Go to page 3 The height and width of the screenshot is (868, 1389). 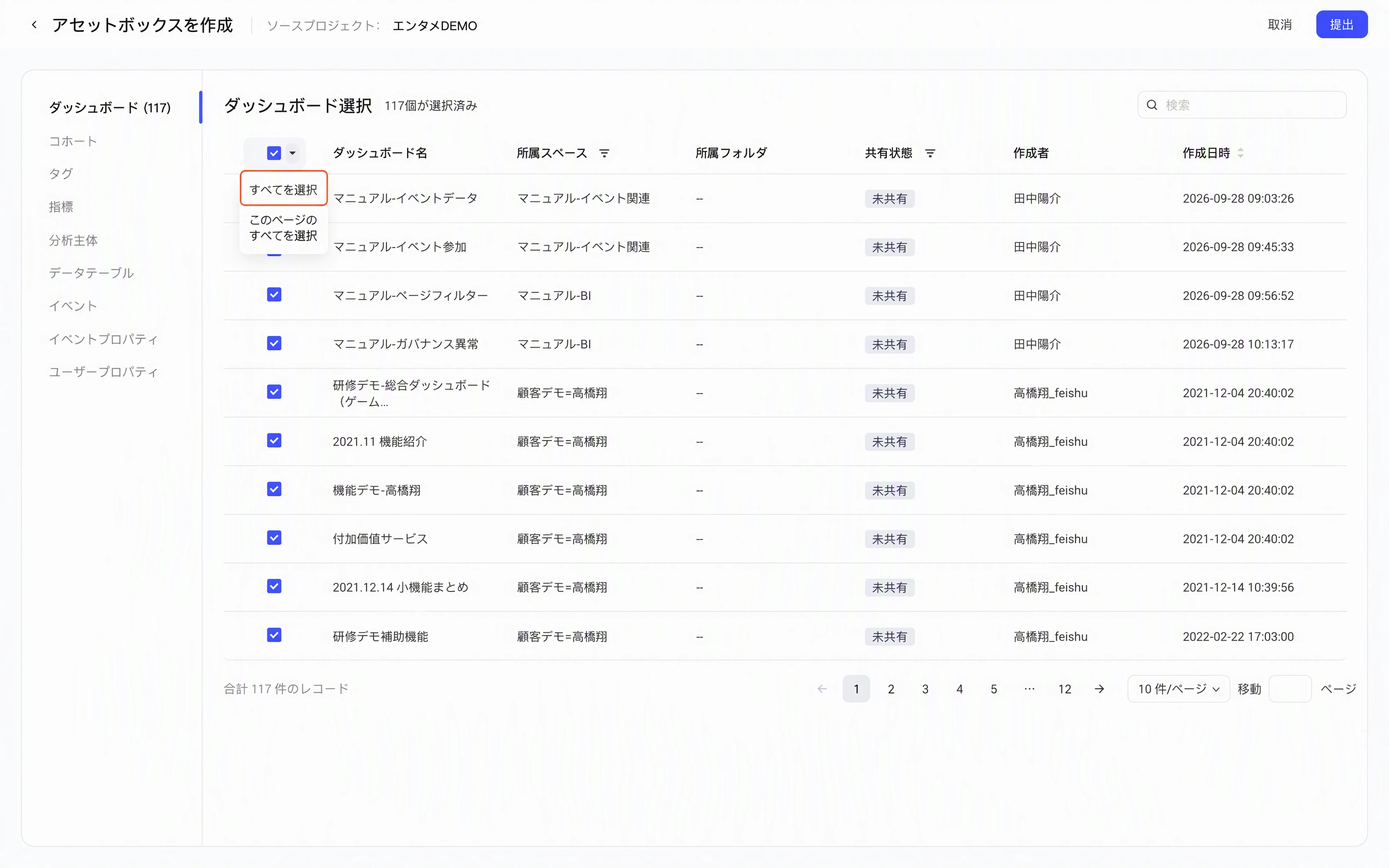click(x=925, y=689)
